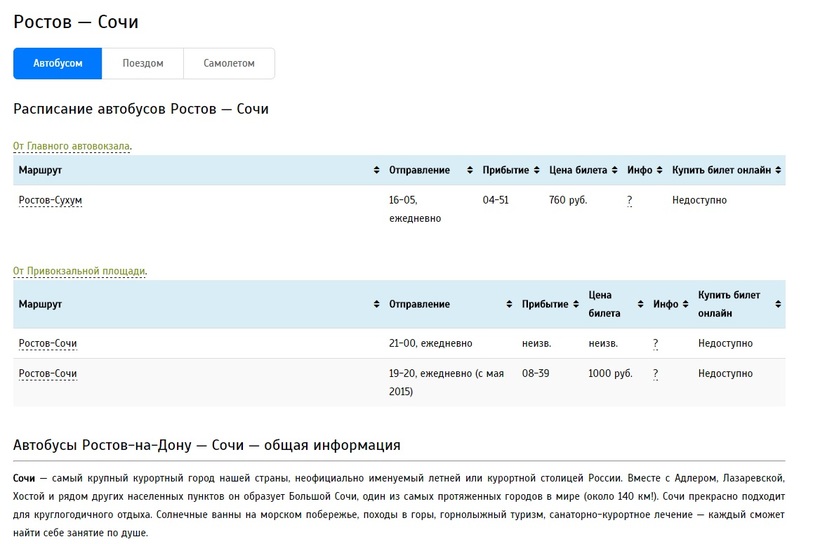Sort first table by Прибытие arrows icon
This screenshot has width=820, height=544.
tap(537, 170)
